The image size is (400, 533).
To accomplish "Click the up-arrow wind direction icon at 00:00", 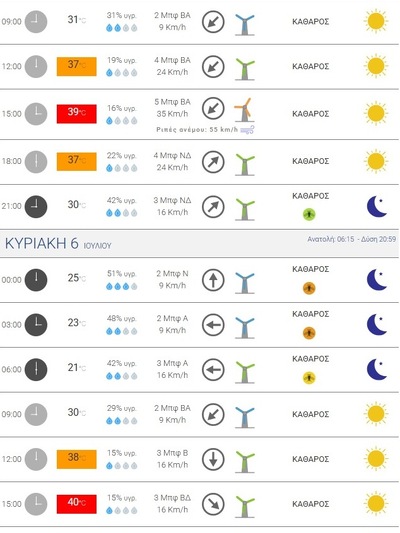I will [x=213, y=280].
